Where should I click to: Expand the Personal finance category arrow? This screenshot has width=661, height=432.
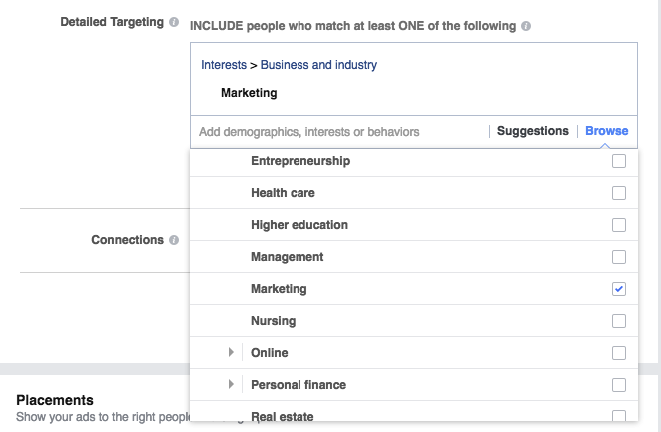[231, 384]
